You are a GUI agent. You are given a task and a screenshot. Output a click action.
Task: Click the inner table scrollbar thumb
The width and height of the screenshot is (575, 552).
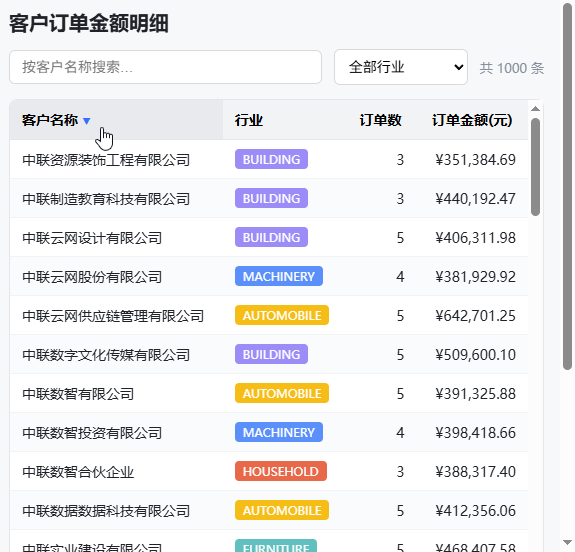pyautogui.click(x=535, y=167)
